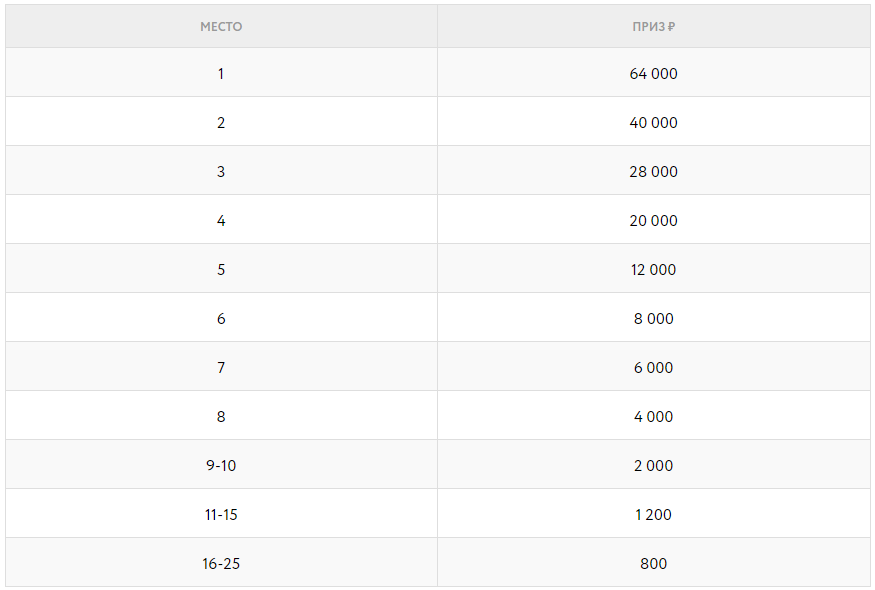Image resolution: width=875 pixels, height=590 pixels.
Task: Select the 16-25 place range cell
Action: 221,564
